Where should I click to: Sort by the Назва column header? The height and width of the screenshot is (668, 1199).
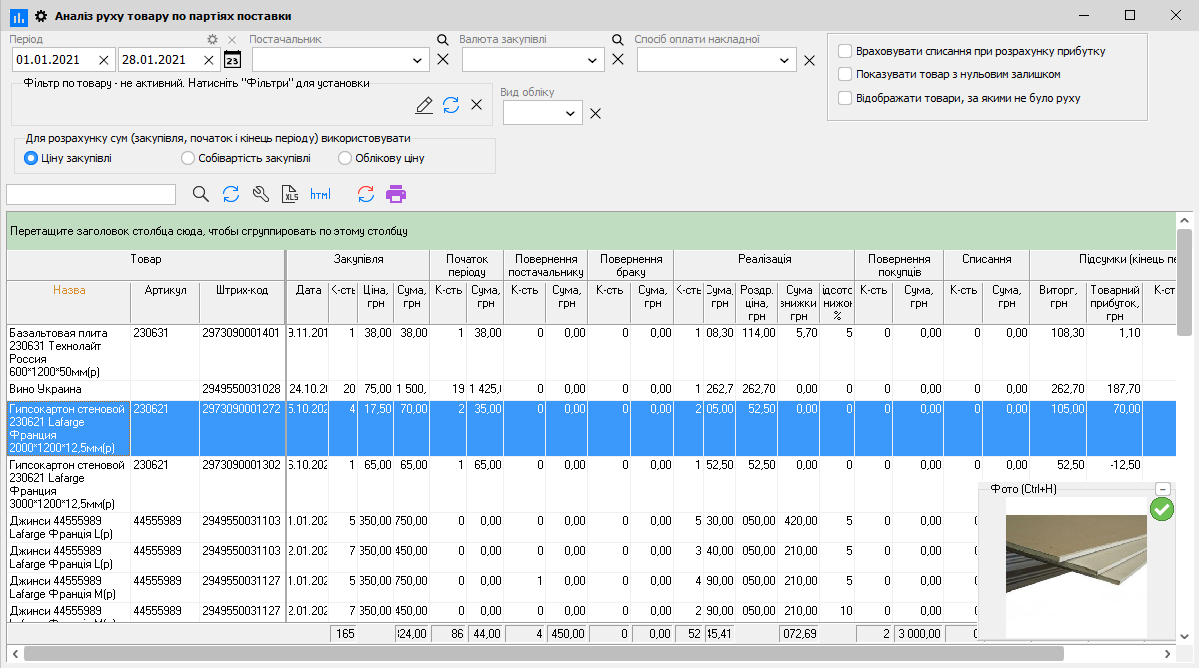[69, 290]
